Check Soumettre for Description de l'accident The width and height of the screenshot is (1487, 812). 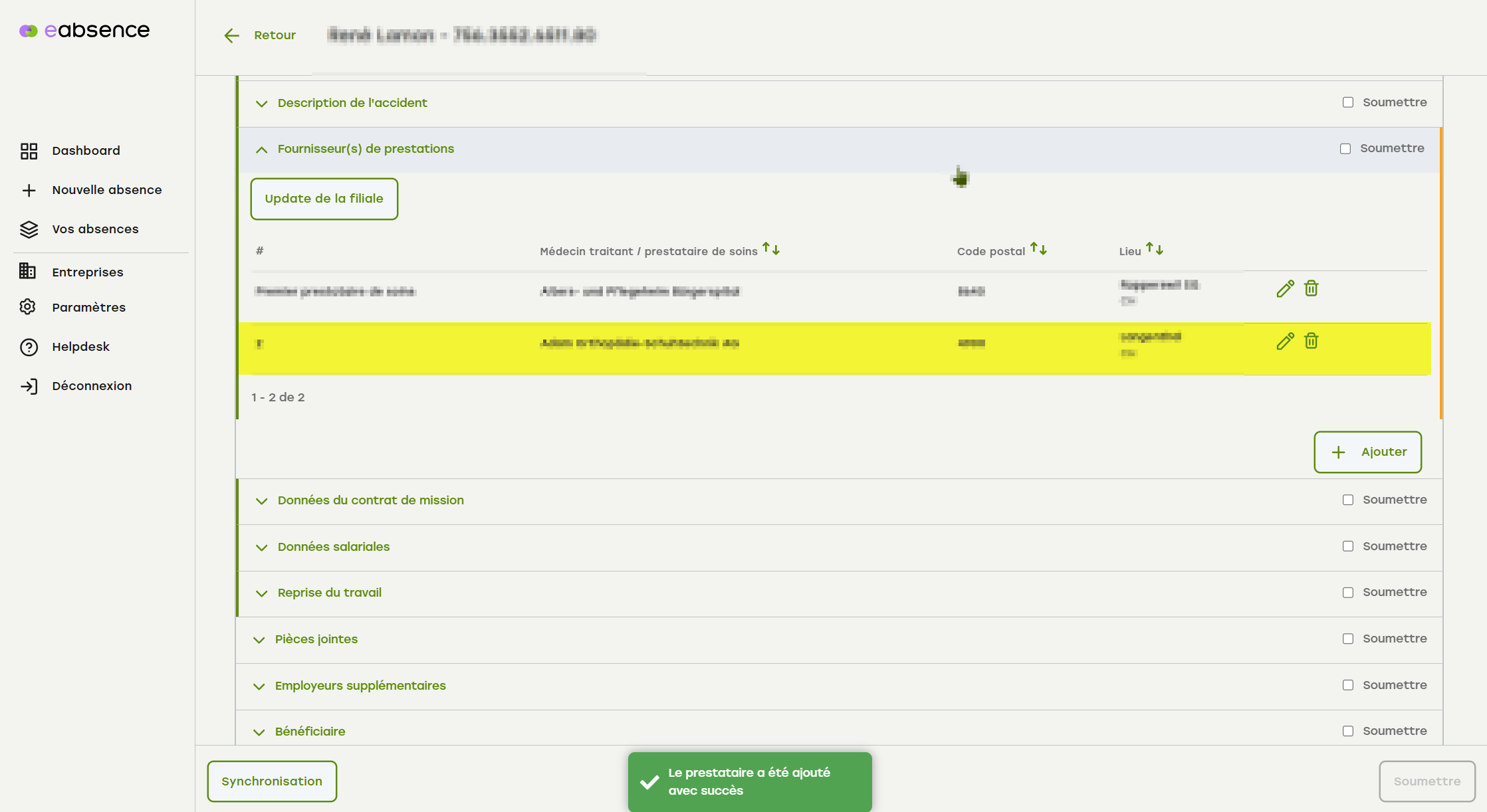1347,102
